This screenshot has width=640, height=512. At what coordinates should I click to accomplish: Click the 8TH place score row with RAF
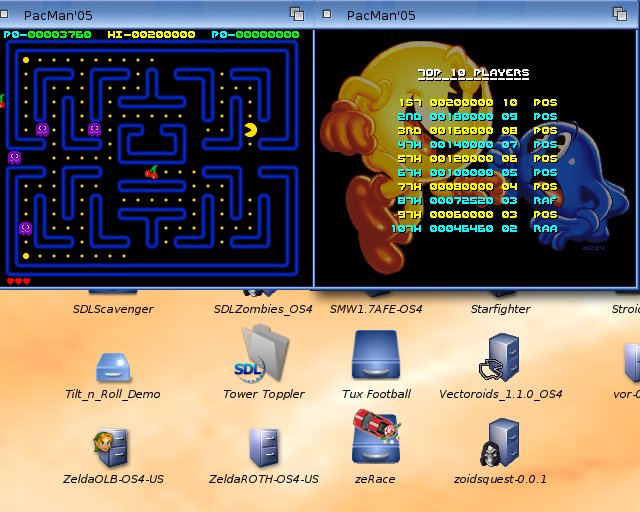[x=478, y=200]
